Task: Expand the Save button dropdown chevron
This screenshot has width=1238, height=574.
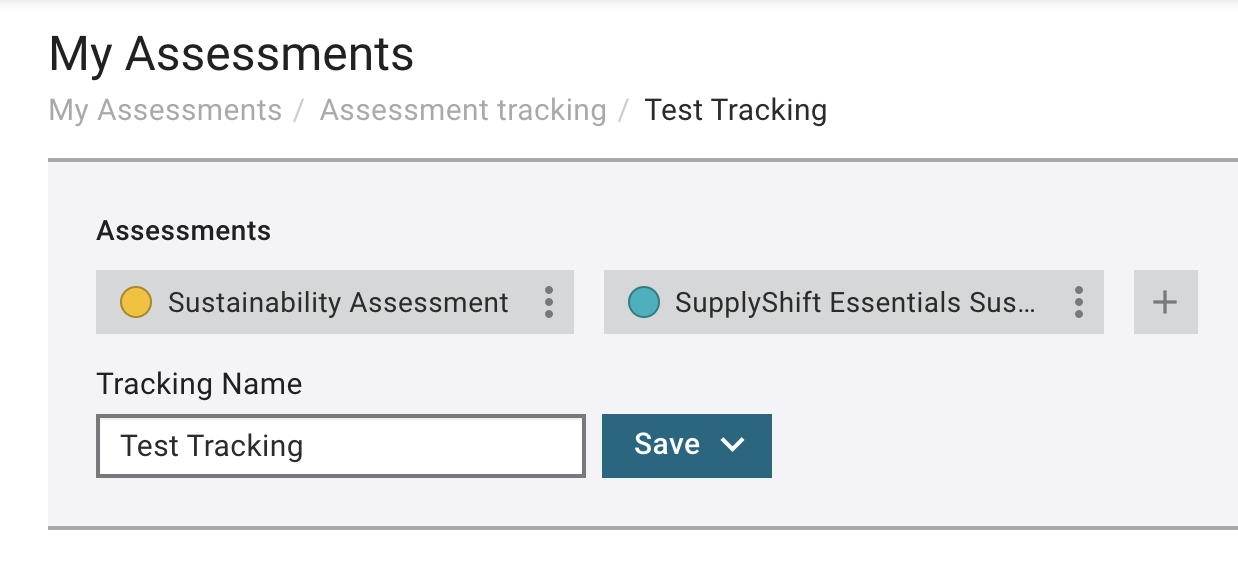Action: coord(732,445)
